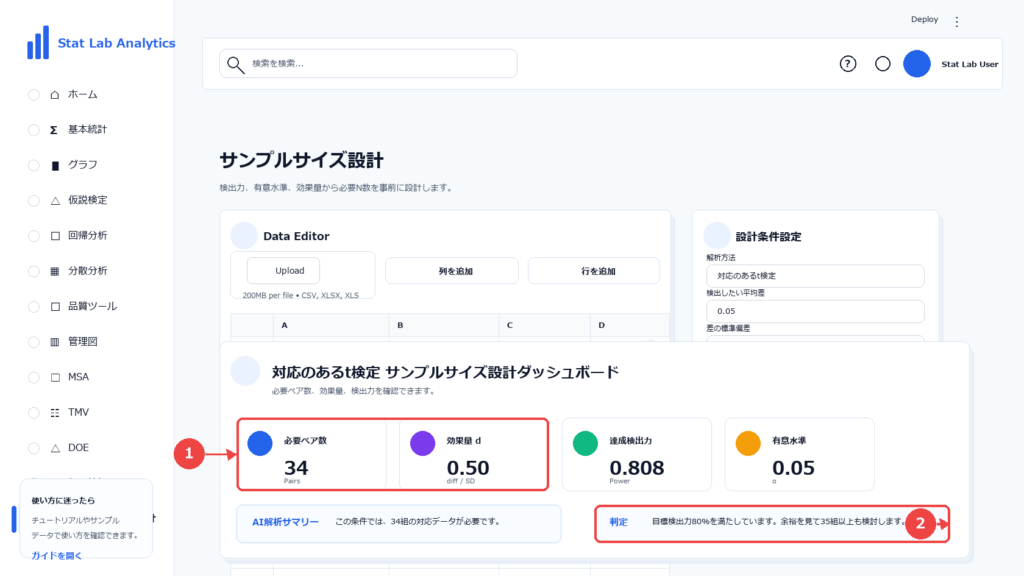Click the 達成検出力 value 0.808

click(637, 468)
